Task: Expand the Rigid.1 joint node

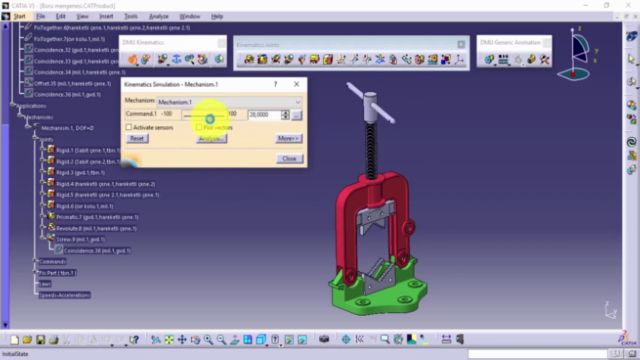Action: pos(42,150)
